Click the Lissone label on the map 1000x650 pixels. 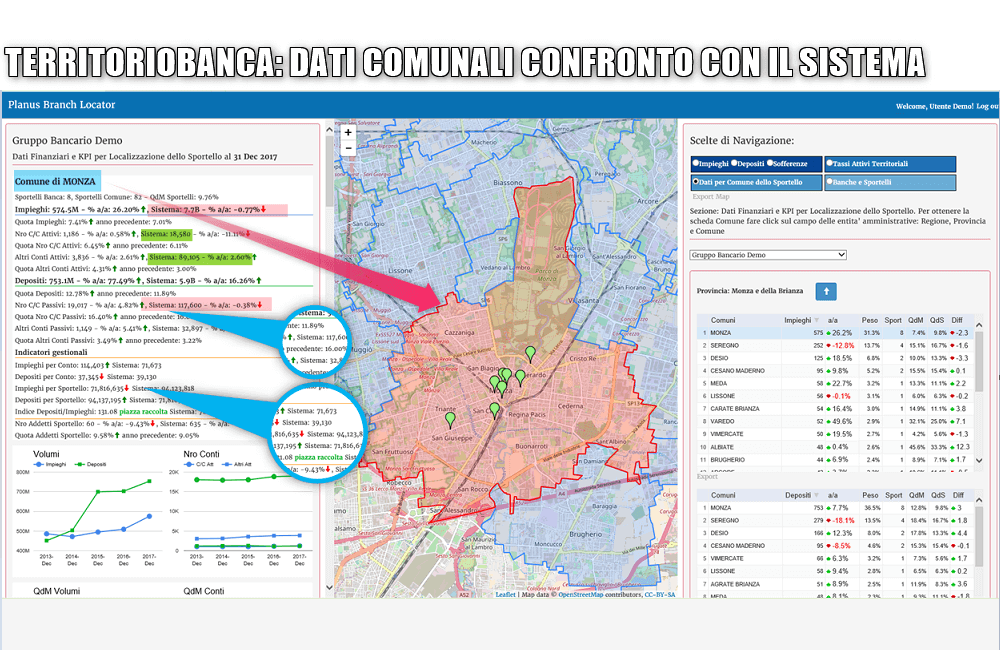point(400,270)
